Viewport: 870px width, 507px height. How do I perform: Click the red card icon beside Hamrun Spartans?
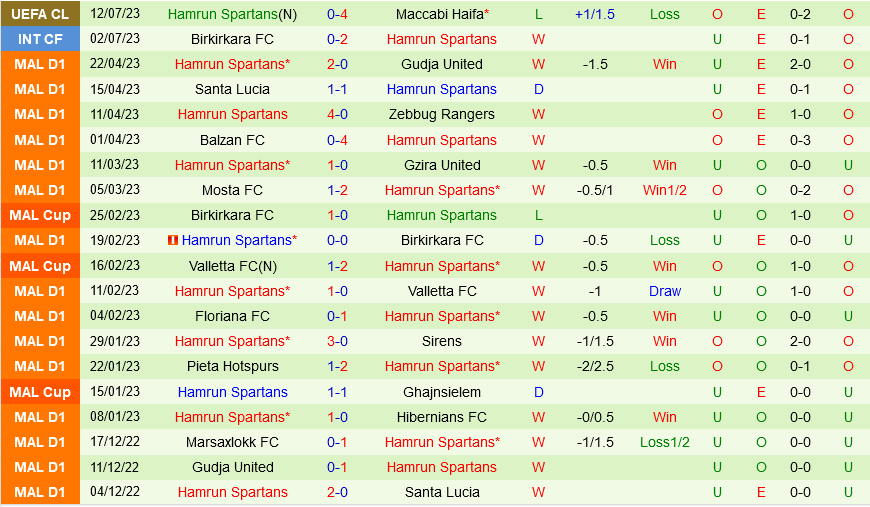coord(172,240)
